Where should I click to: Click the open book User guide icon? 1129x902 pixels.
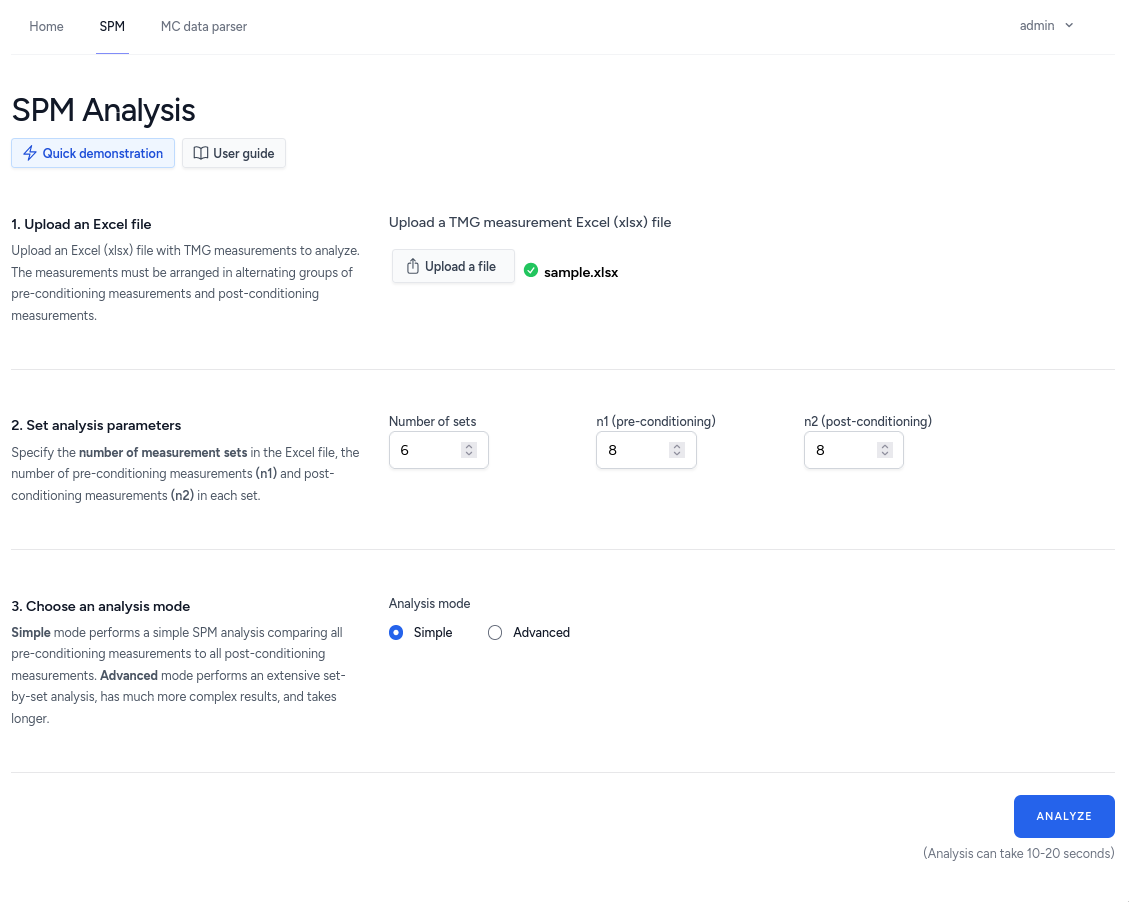point(201,153)
